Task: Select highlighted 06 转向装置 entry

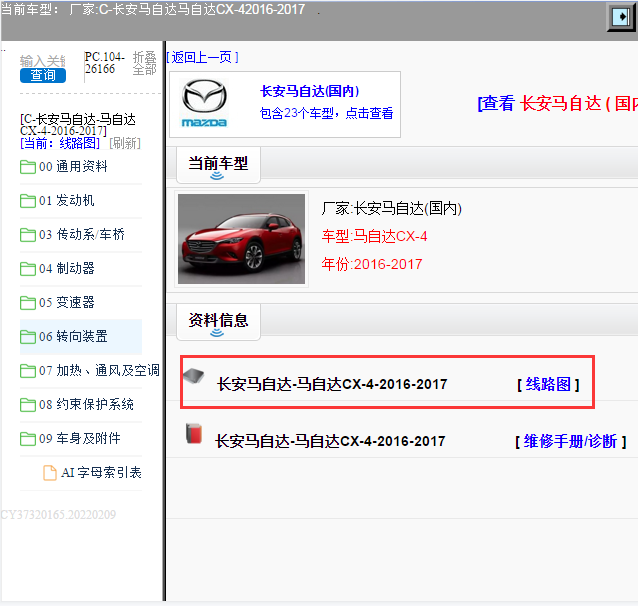Action: 73,337
